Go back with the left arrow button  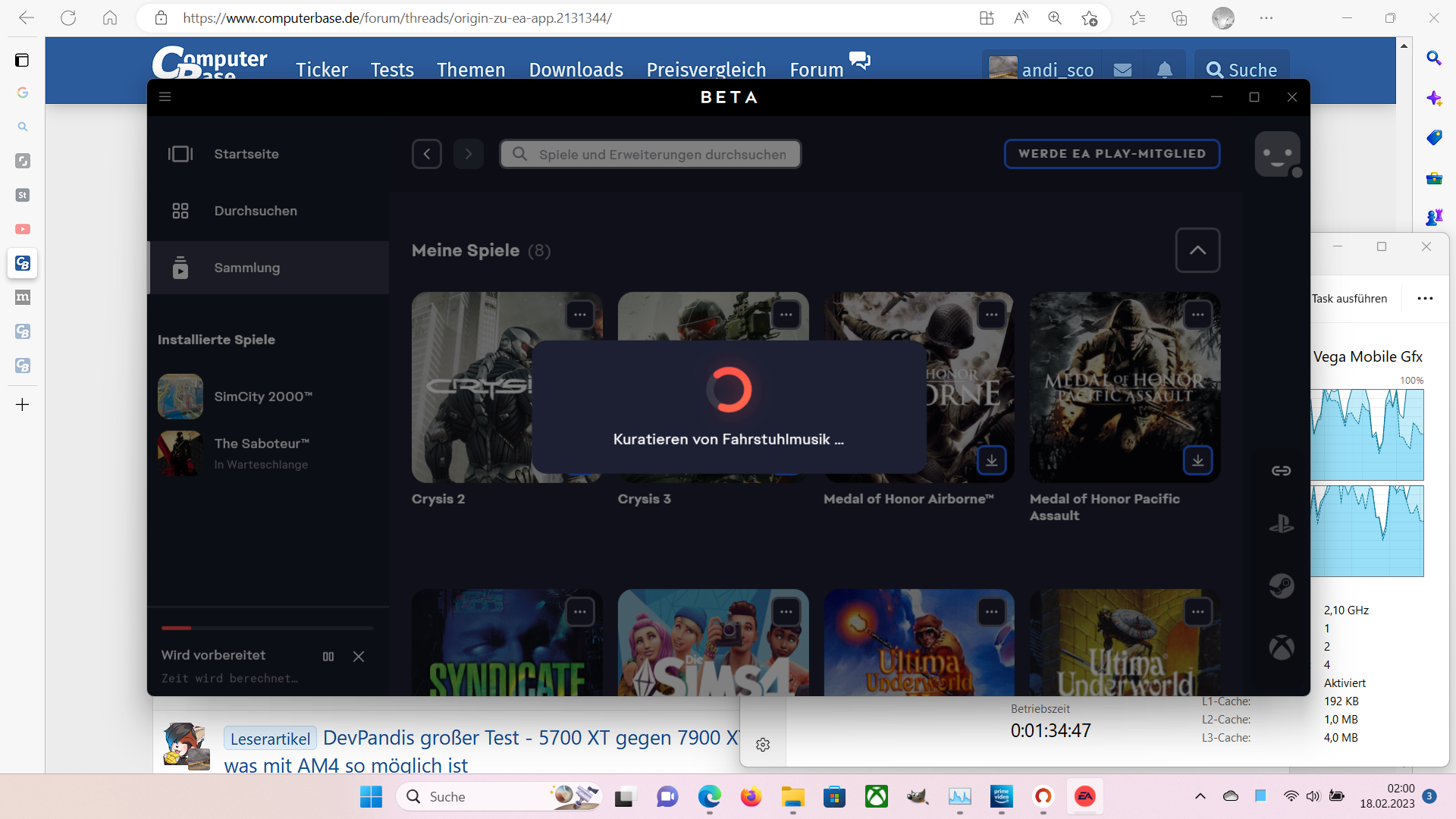pyautogui.click(x=427, y=154)
